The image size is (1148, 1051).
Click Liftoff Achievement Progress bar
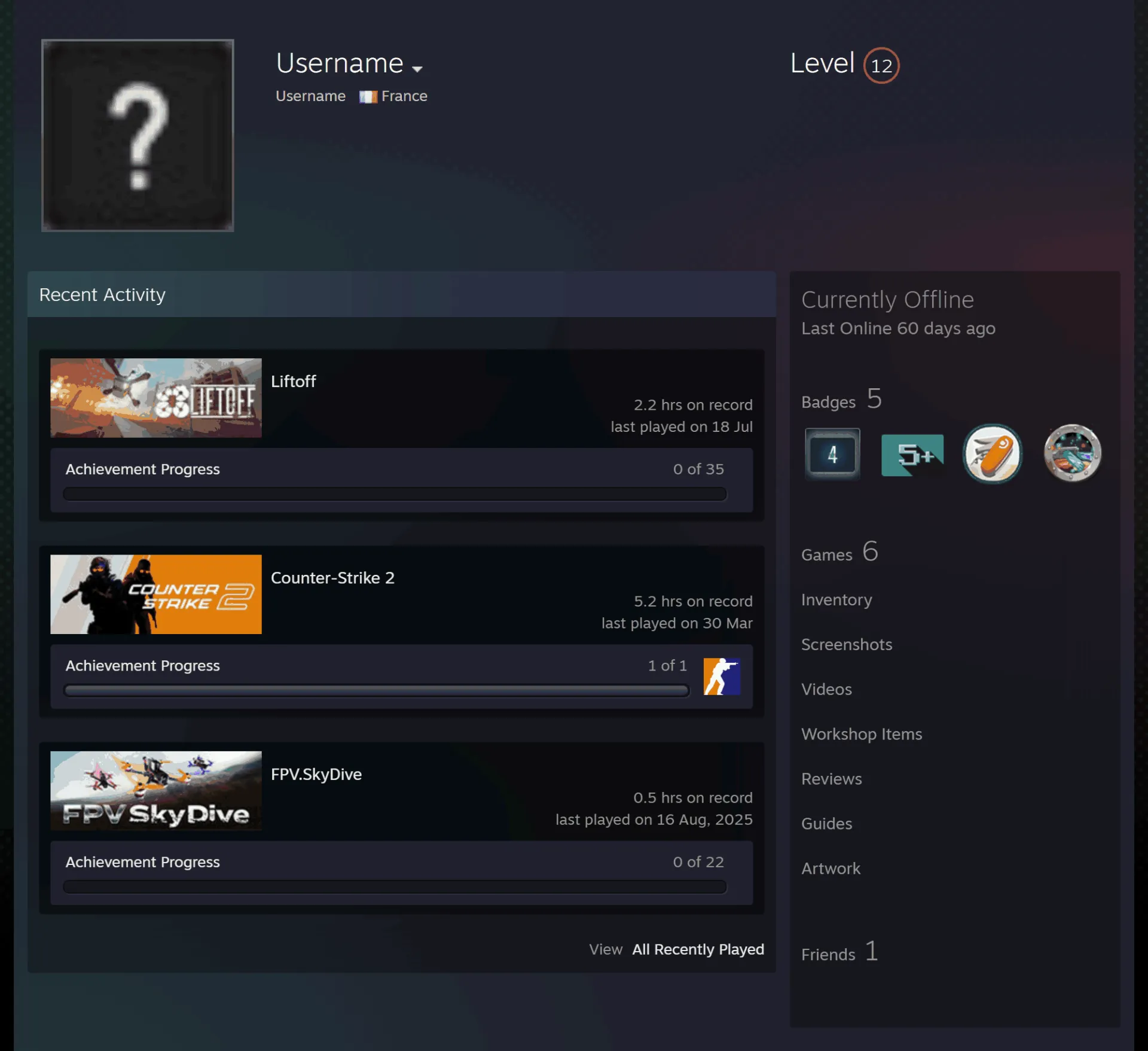(395, 494)
